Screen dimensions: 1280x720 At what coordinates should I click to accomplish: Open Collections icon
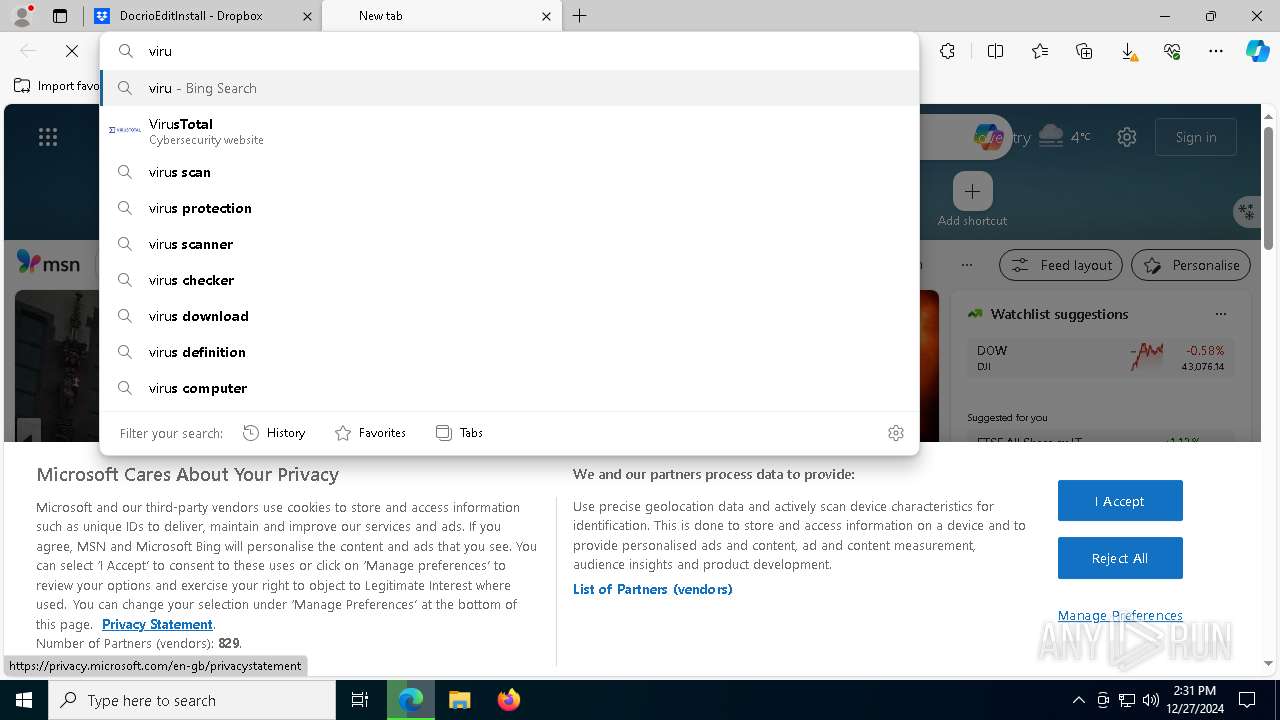(x=1084, y=51)
